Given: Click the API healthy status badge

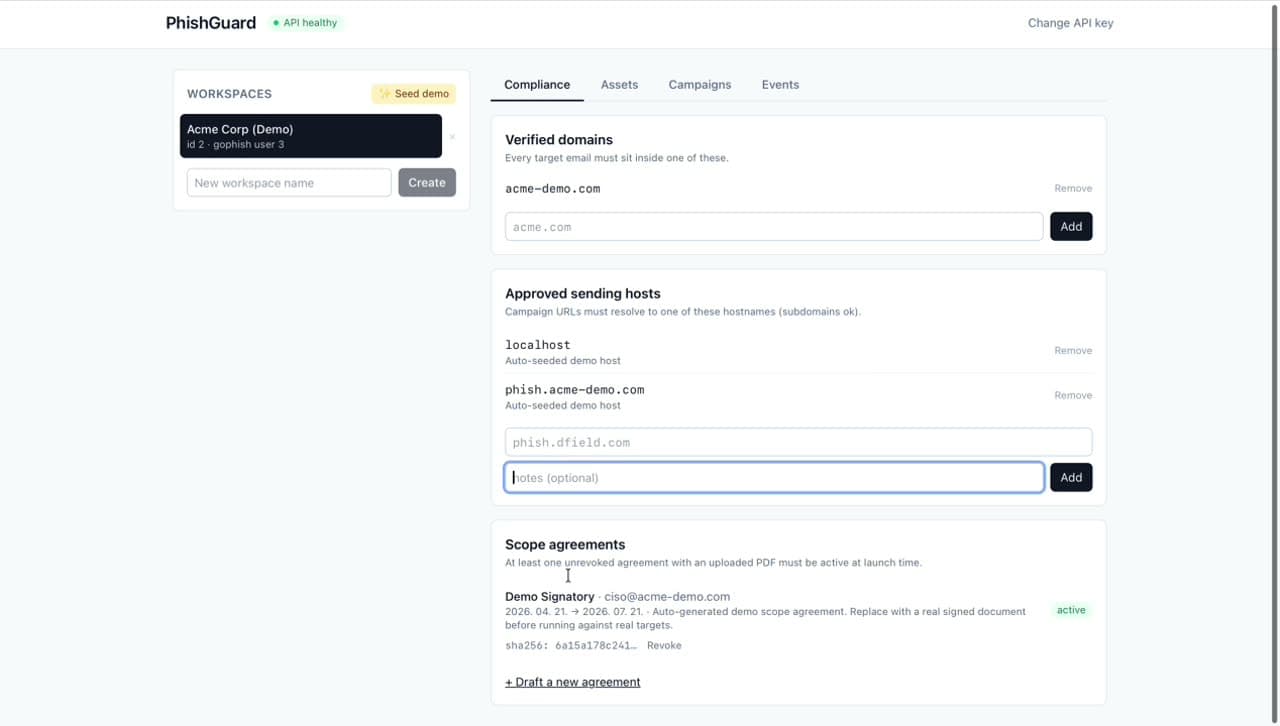Looking at the screenshot, I should (x=305, y=23).
